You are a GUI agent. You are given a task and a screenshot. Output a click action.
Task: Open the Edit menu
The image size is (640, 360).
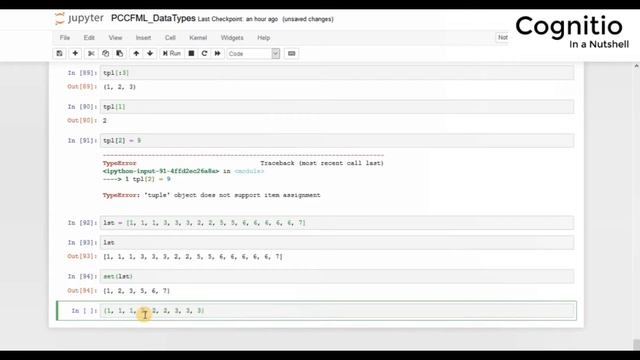[x=89, y=38]
